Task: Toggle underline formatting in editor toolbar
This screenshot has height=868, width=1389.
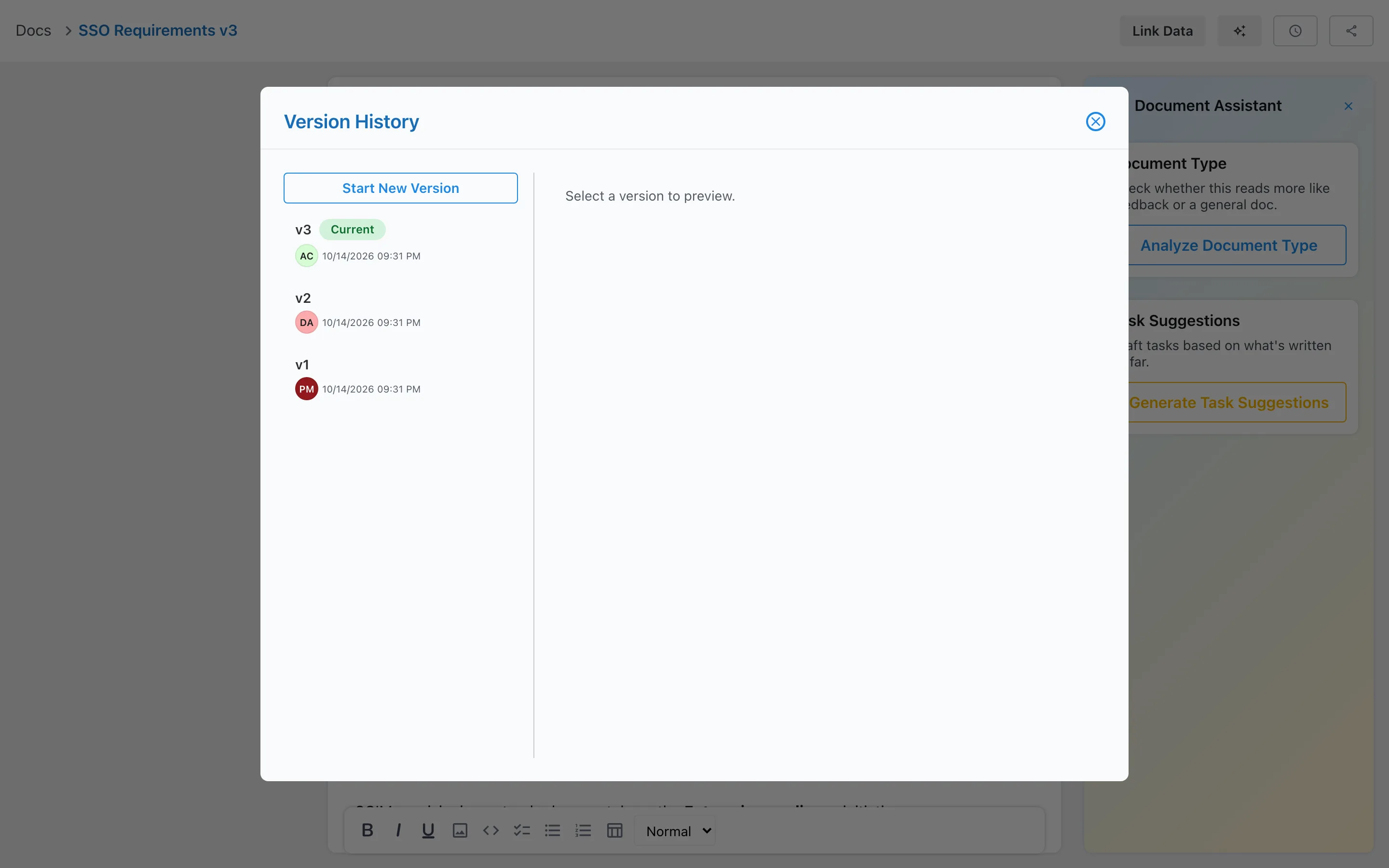Action: (428, 831)
